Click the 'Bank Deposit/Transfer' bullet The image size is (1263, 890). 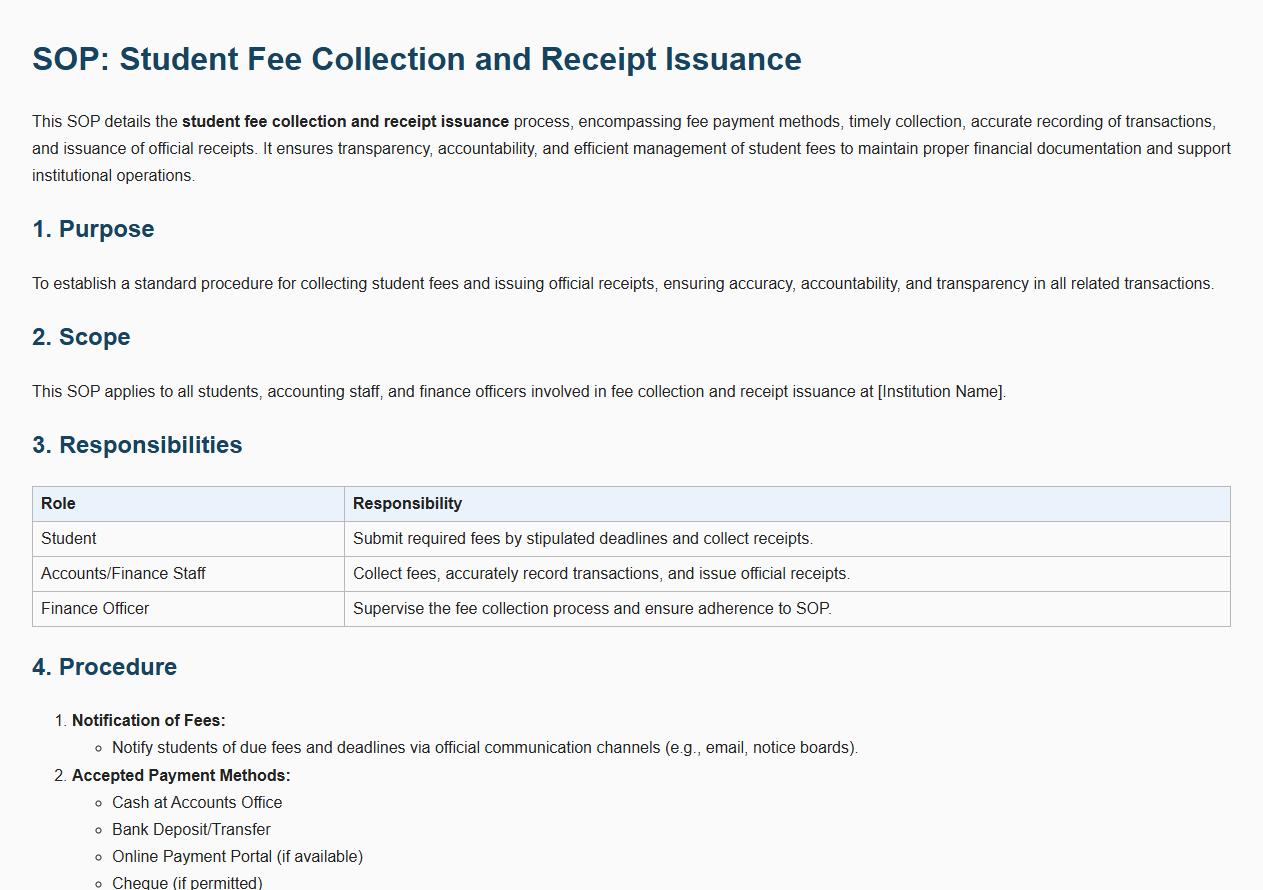click(x=191, y=830)
